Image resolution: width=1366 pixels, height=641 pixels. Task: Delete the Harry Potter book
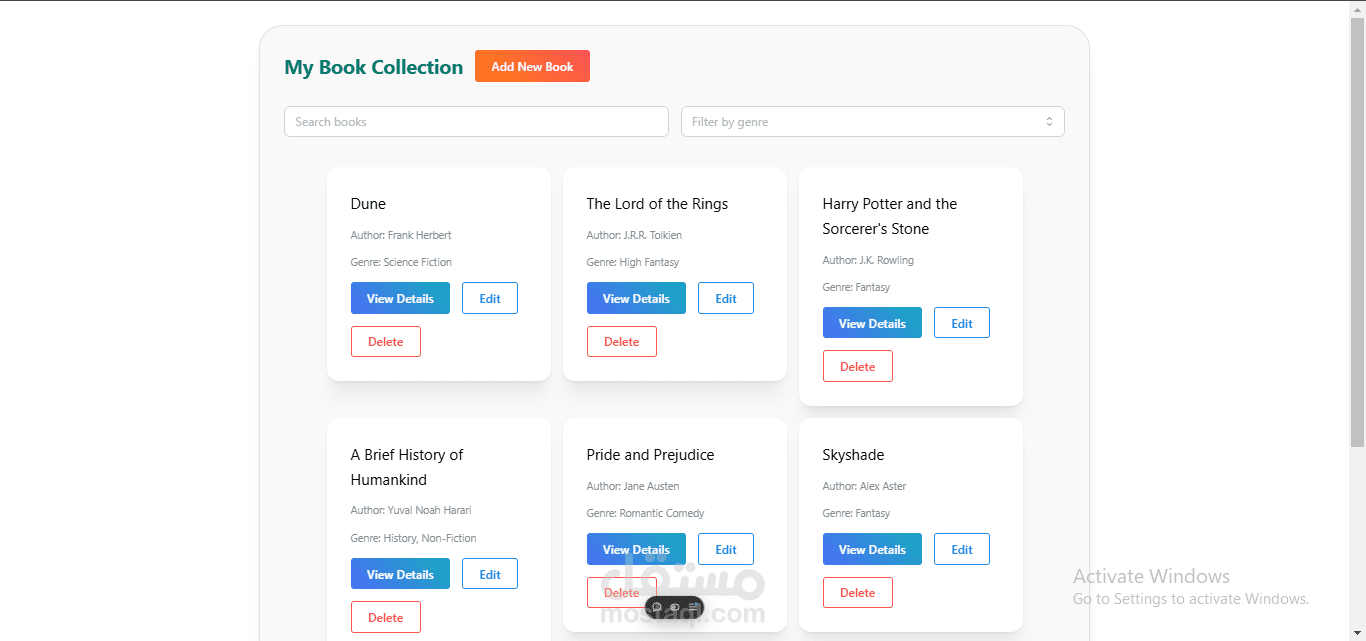click(x=858, y=366)
